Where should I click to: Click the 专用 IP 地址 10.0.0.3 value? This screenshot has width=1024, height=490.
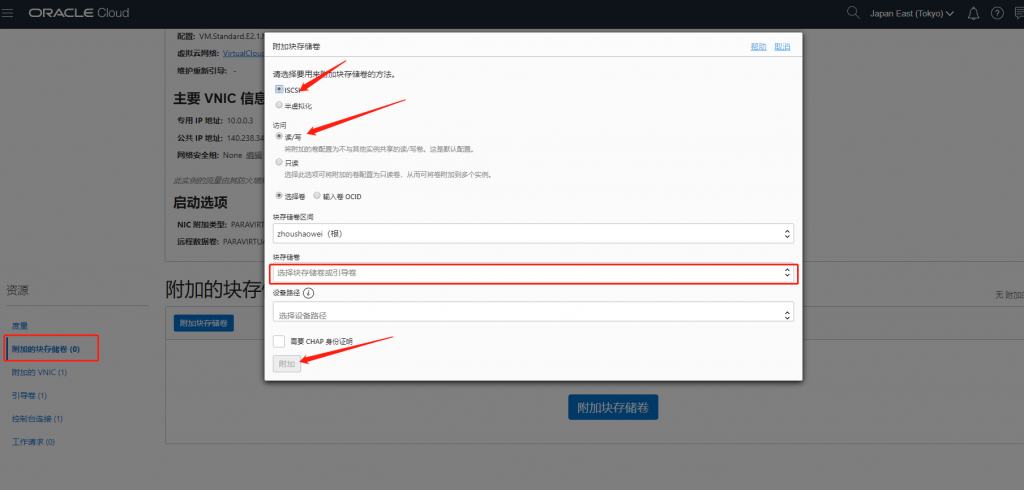[240, 121]
